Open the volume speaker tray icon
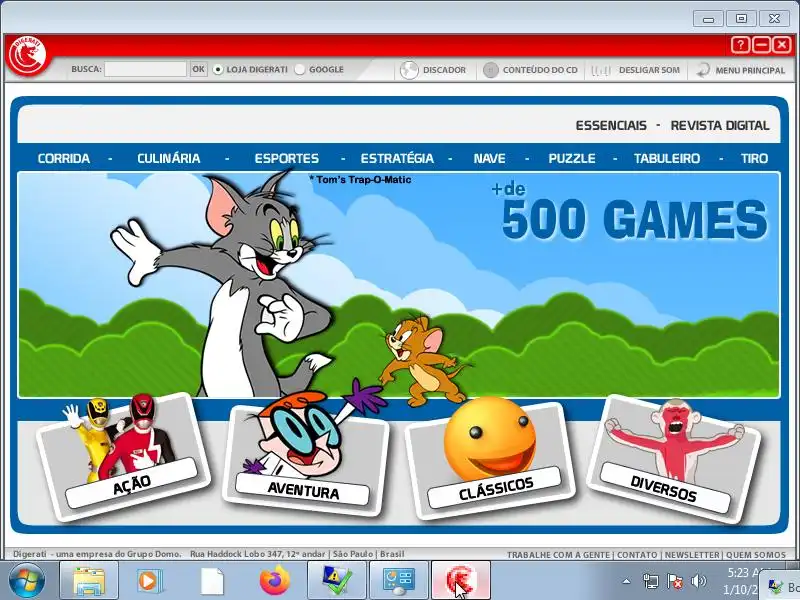The image size is (800, 600). (698, 581)
